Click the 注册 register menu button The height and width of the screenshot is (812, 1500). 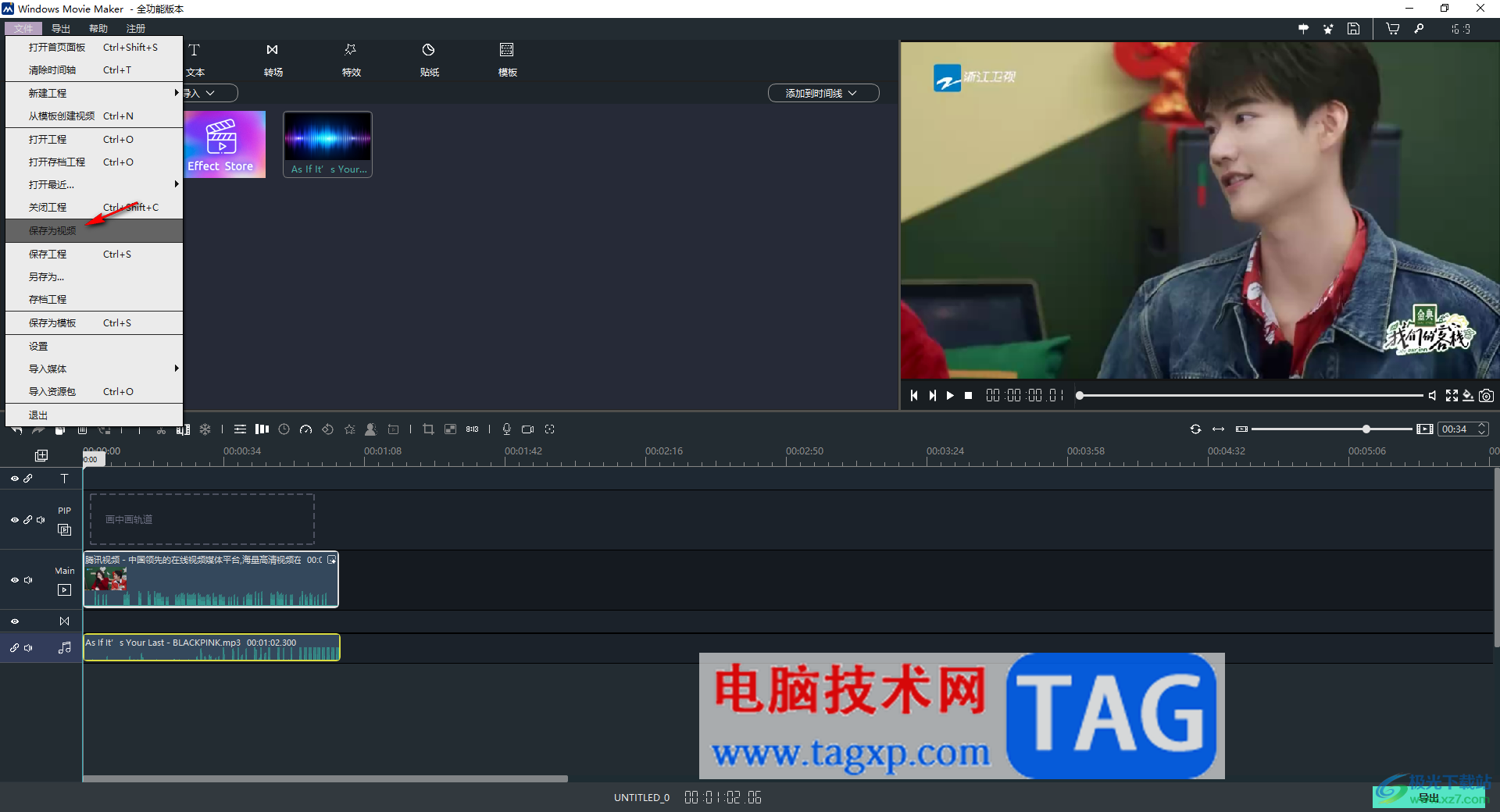136,29
